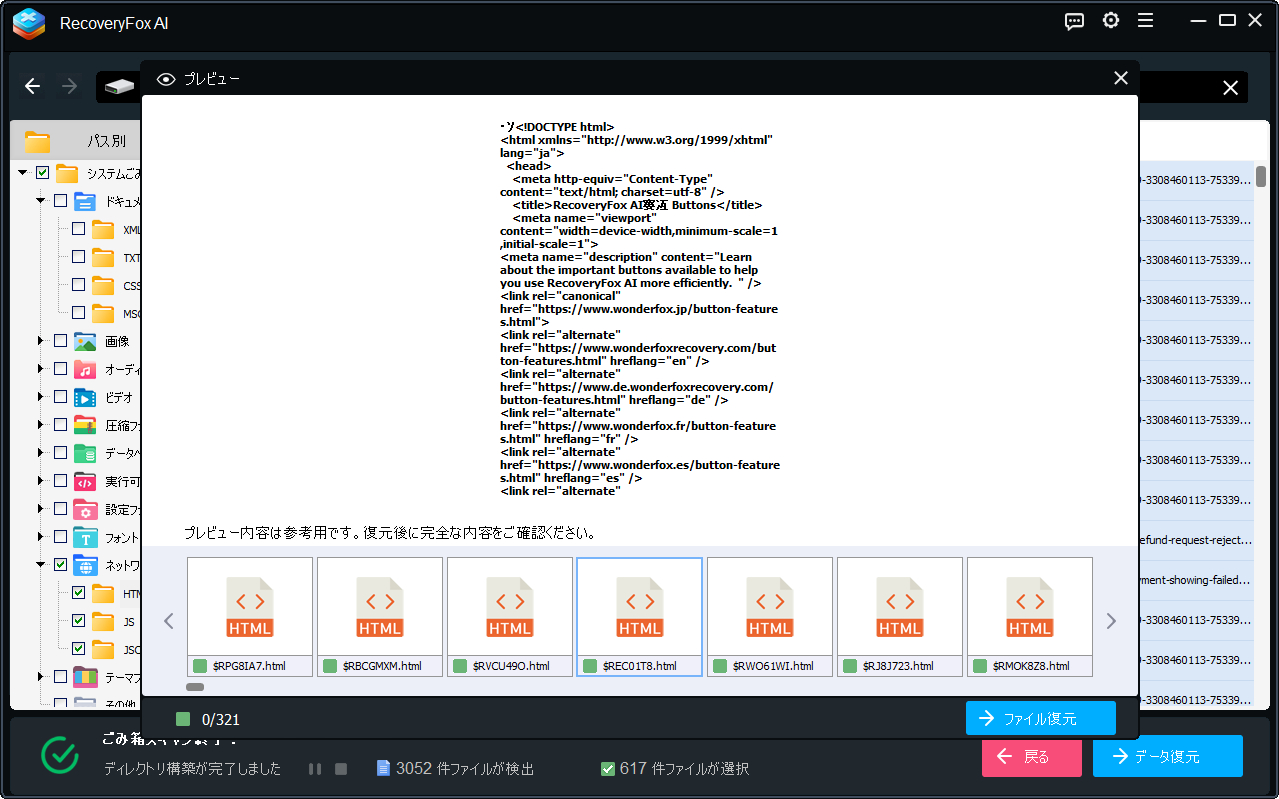Select the フォント font folder icon
This screenshot has width=1279, height=799.
85,537
